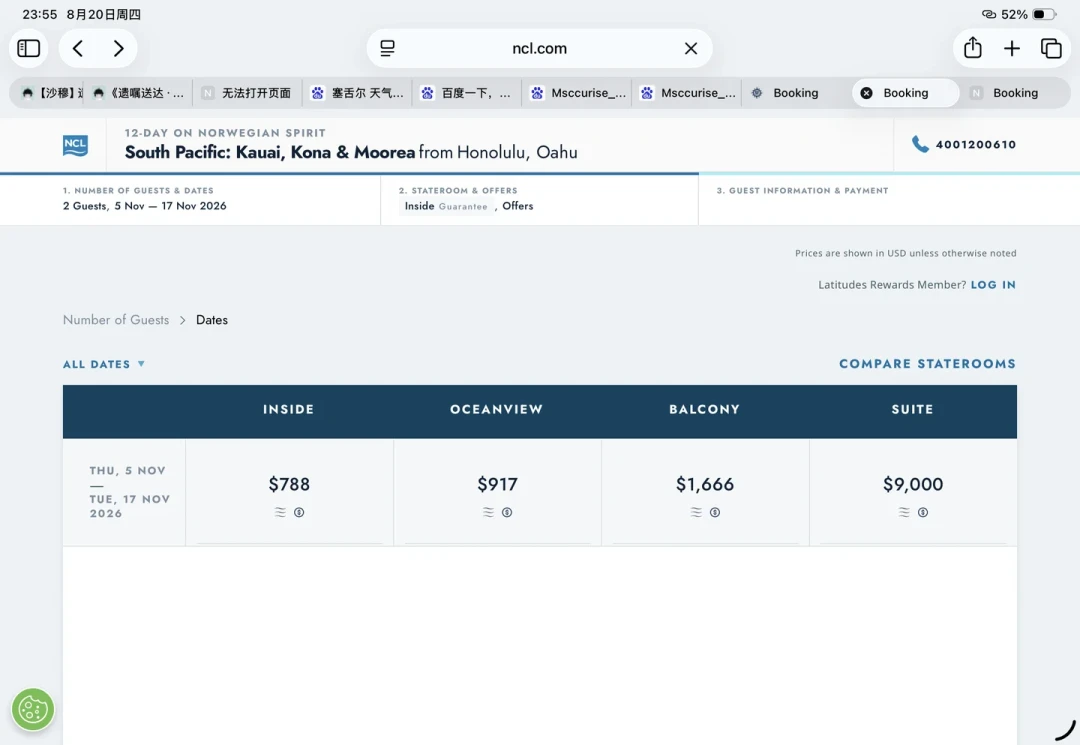Switch to the 塞舌尔 天气 tab

click(x=357, y=93)
